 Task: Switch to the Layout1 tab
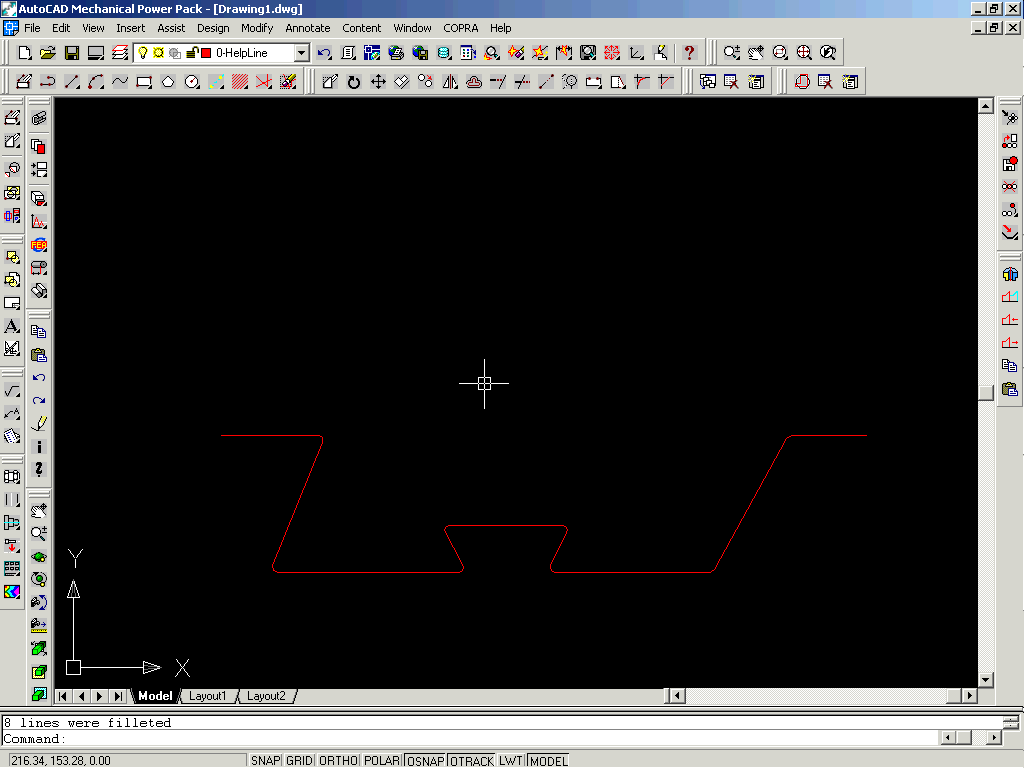click(207, 696)
